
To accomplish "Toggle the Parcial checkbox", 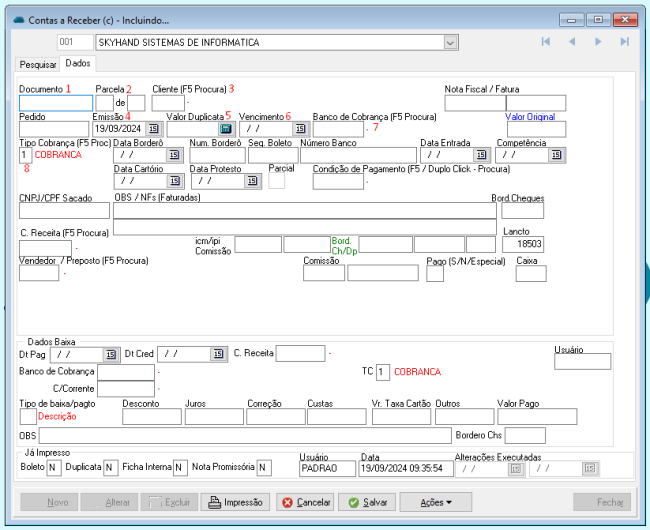I will (x=277, y=181).
